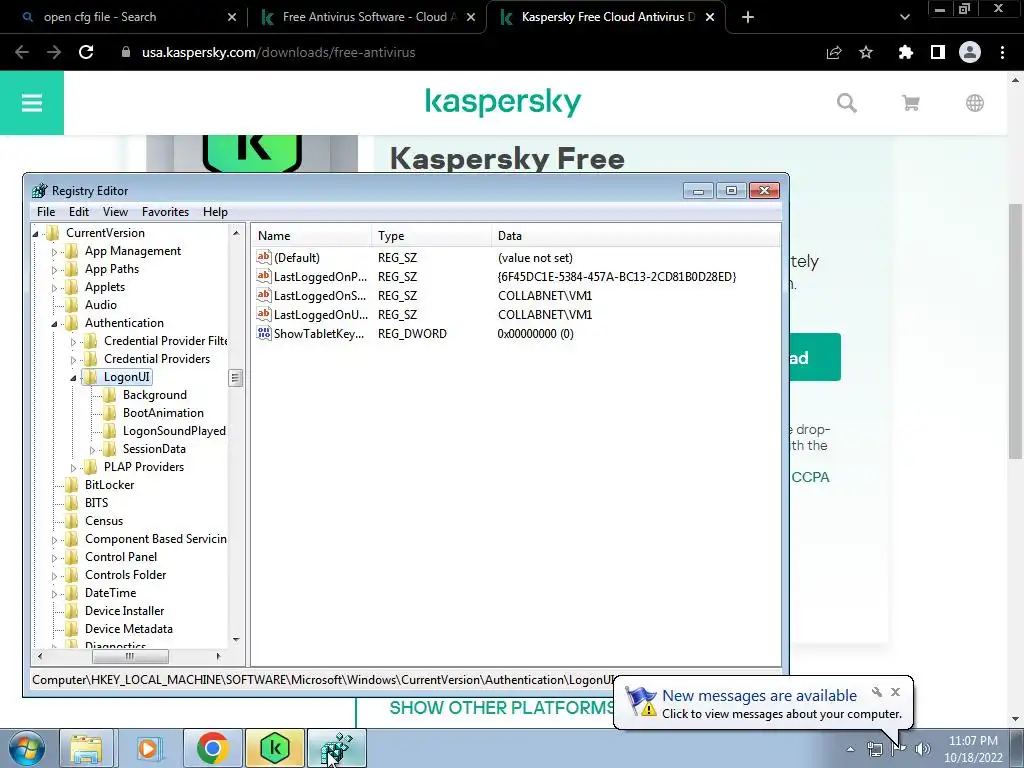Click the Kaspersky logo

tap(503, 103)
